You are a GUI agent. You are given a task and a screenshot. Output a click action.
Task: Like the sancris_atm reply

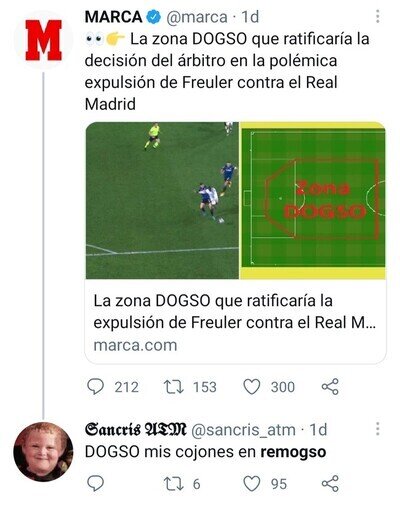tap(252, 484)
